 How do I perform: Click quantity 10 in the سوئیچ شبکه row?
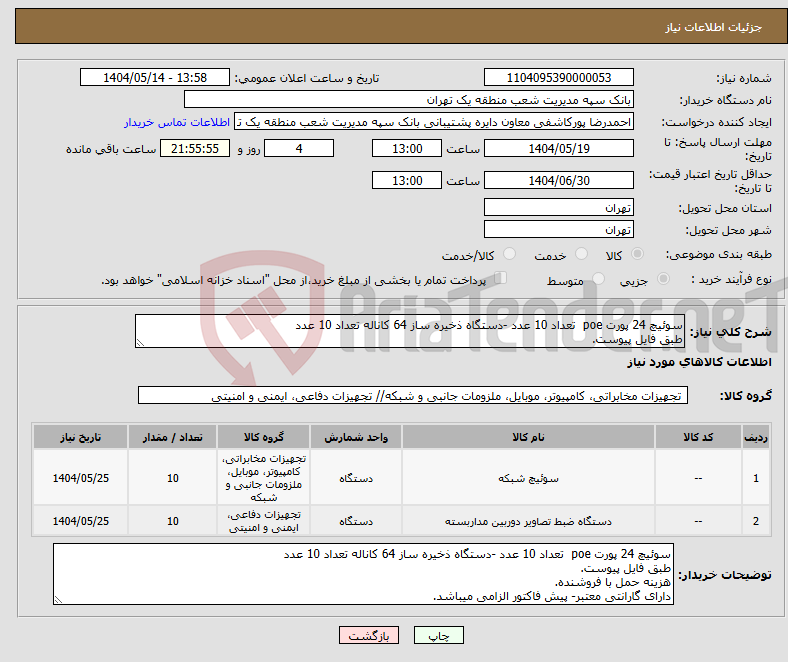[172, 478]
